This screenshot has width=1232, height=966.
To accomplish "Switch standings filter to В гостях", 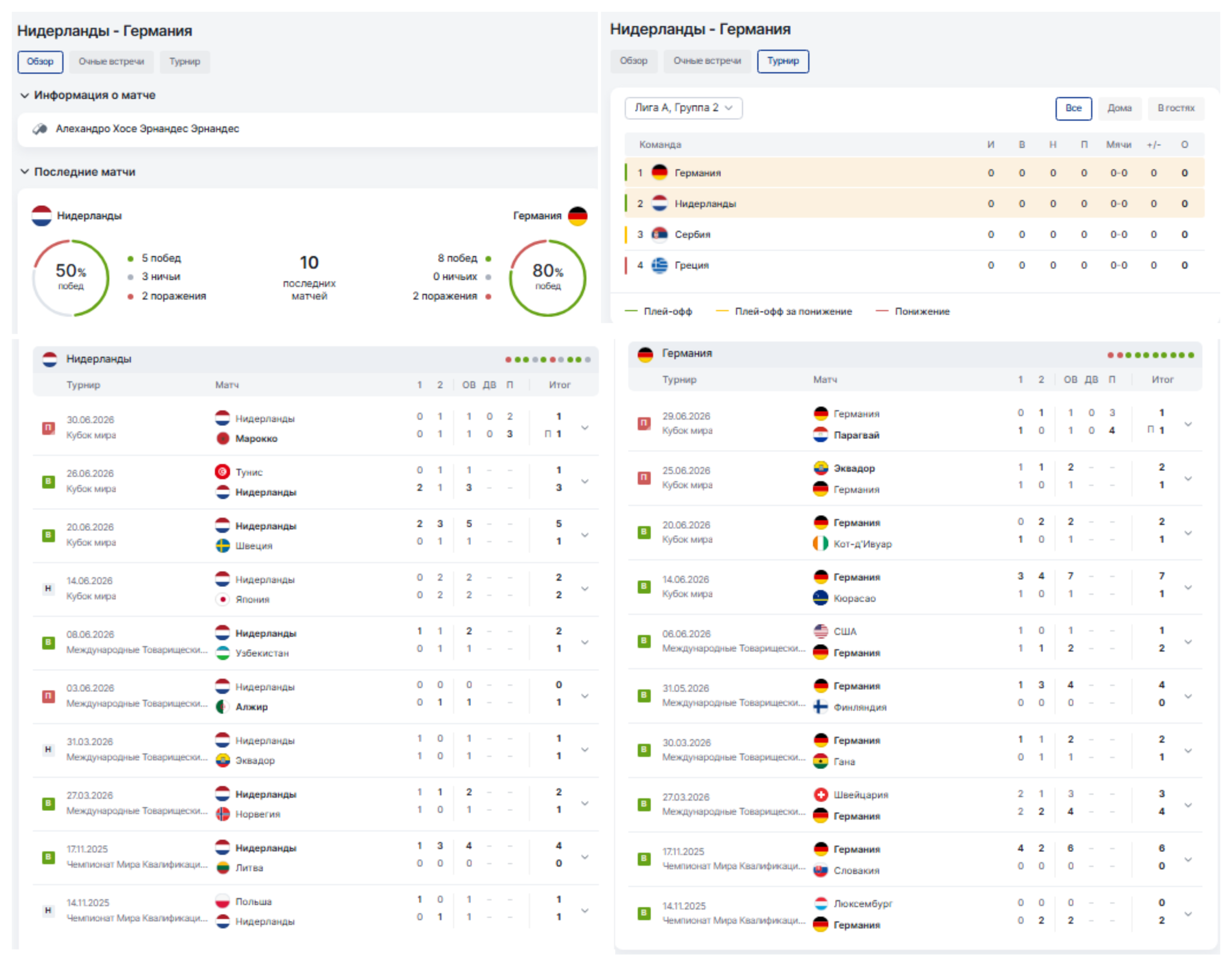I will 1175,108.
